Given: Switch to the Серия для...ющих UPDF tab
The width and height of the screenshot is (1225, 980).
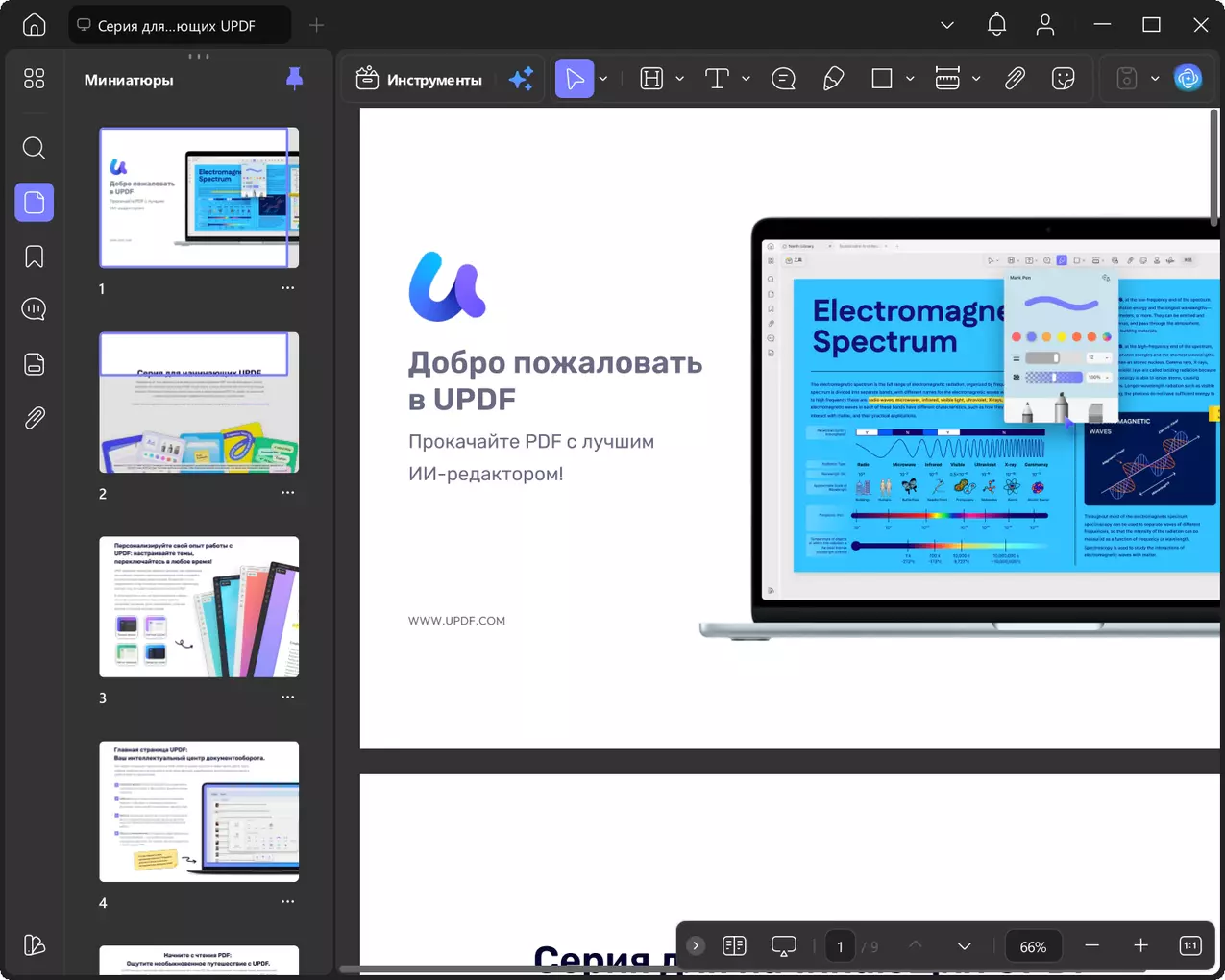Looking at the screenshot, I should pyautogui.click(x=180, y=25).
